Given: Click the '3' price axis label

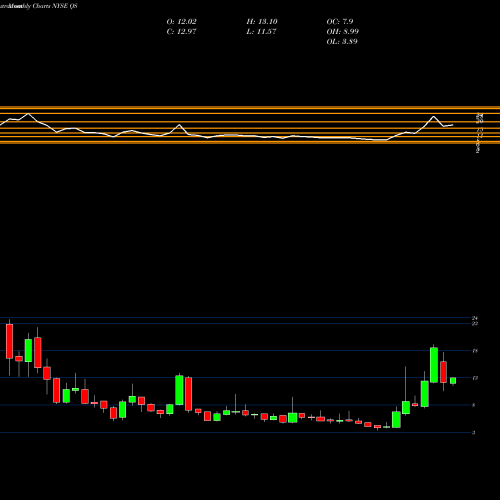Looking at the screenshot, I should click(474, 433).
